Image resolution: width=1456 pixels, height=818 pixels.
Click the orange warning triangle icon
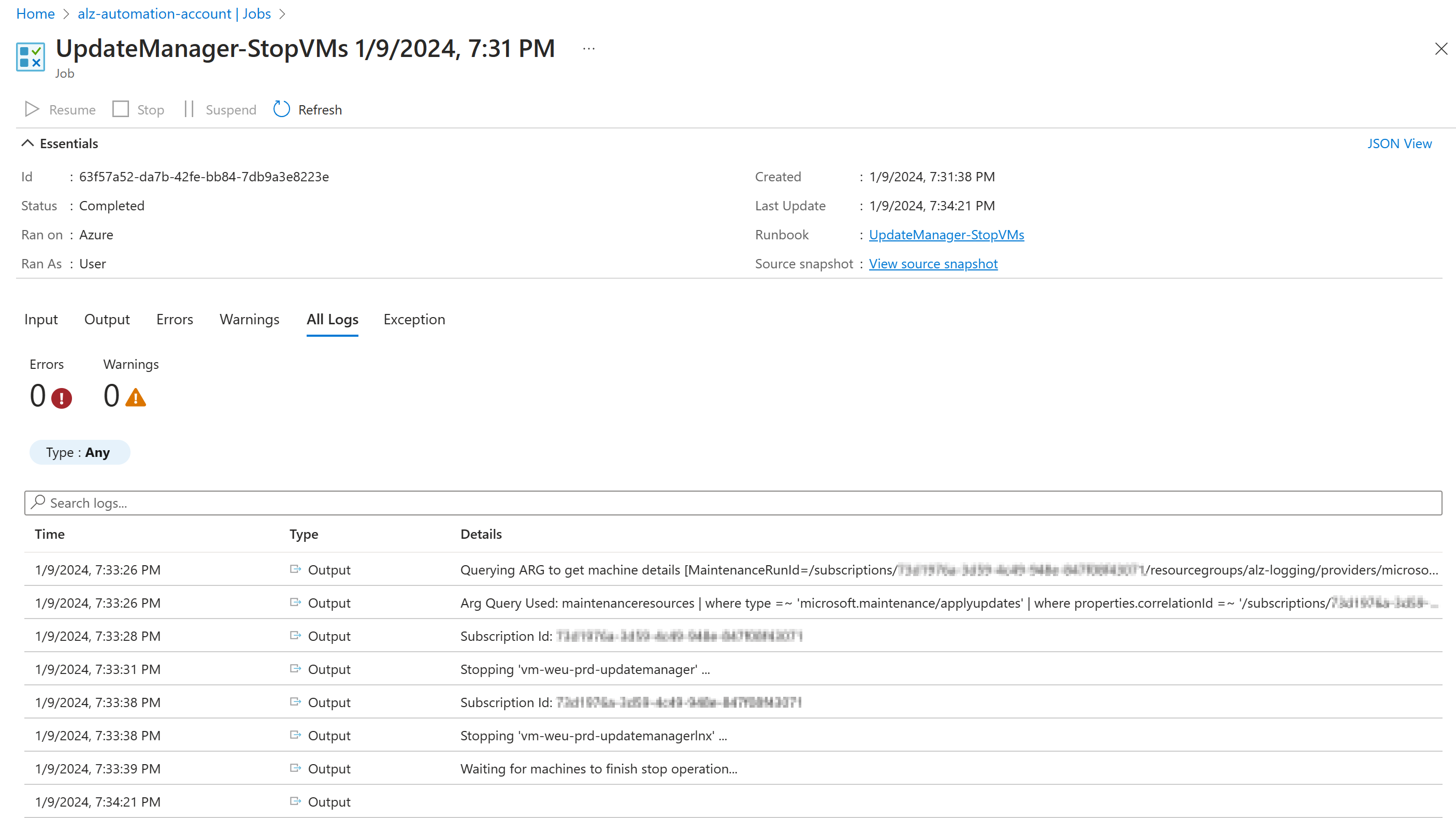click(136, 397)
